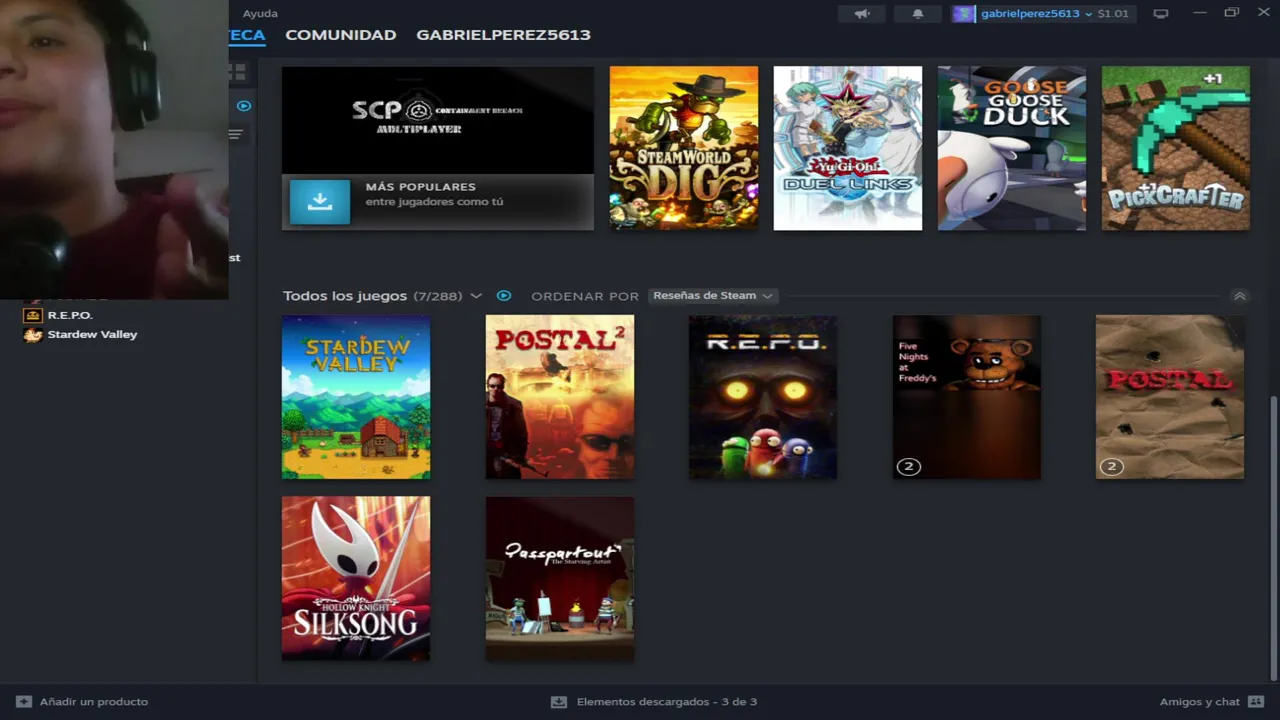Click the library vertical scrollbar
This screenshot has height=720, width=1280.
tap(1273, 537)
